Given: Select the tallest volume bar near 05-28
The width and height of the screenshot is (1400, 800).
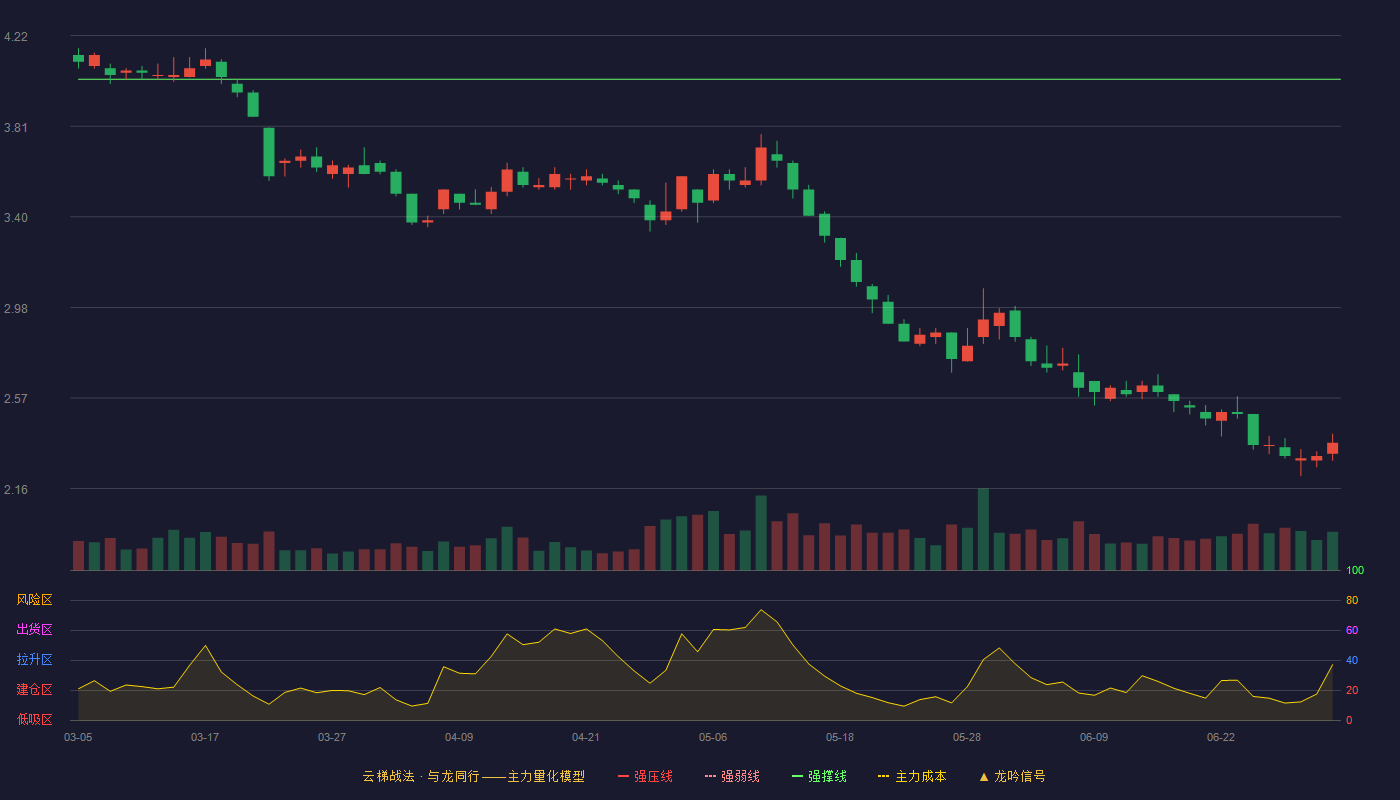Looking at the screenshot, I should pyautogui.click(x=983, y=529).
